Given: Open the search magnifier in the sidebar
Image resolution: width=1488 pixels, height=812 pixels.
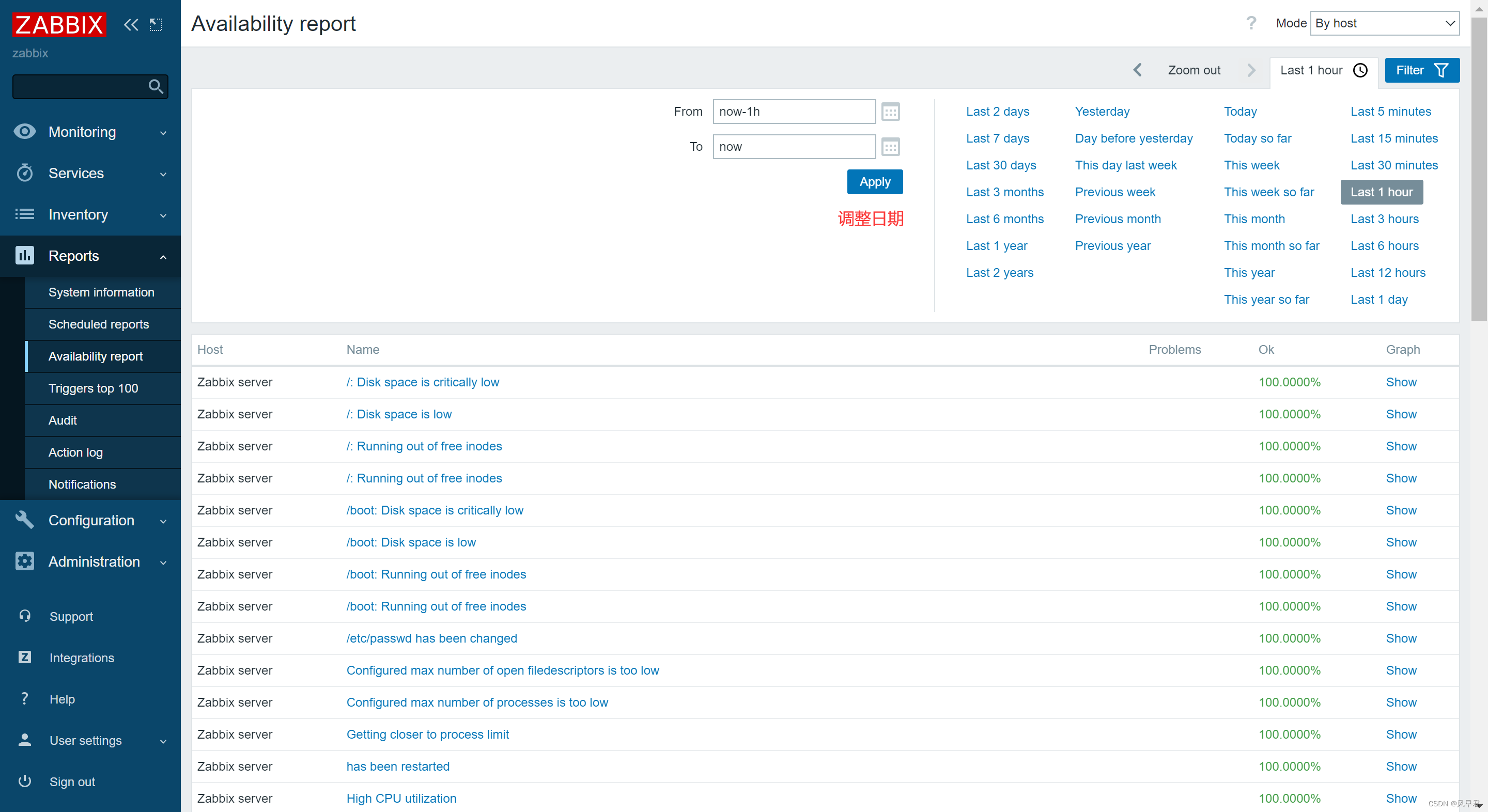Looking at the screenshot, I should pyautogui.click(x=156, y=87).
